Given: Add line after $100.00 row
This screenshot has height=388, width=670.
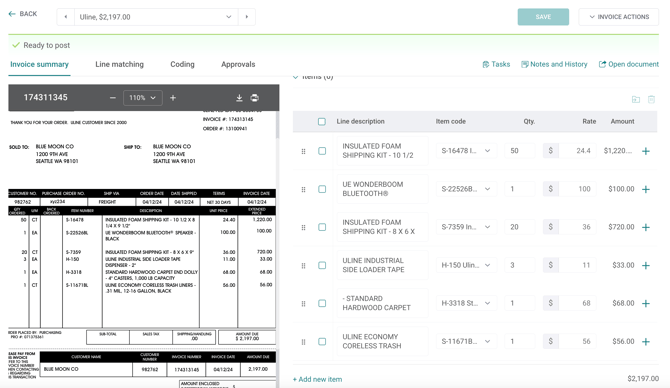Looking at the screenshot, I should point(646,189).
